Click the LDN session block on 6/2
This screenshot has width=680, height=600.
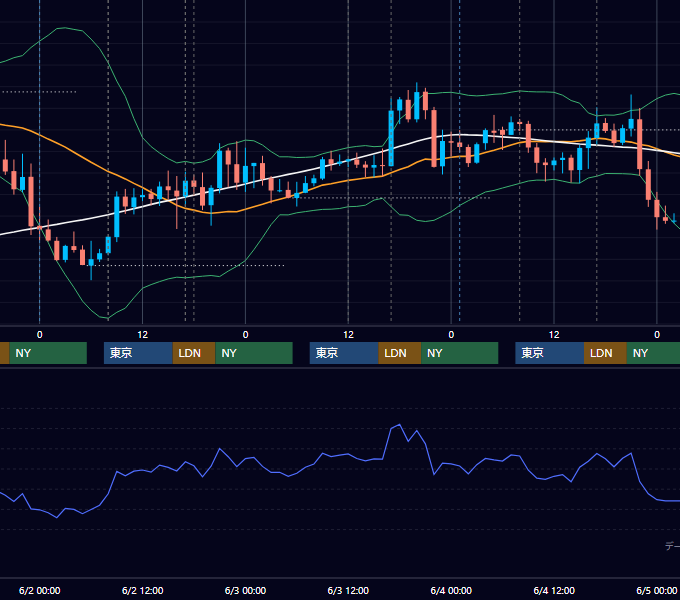194,353
